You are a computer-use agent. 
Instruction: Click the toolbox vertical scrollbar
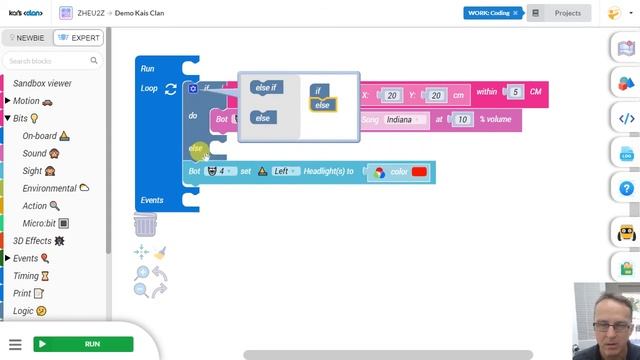tap(109, 141)
